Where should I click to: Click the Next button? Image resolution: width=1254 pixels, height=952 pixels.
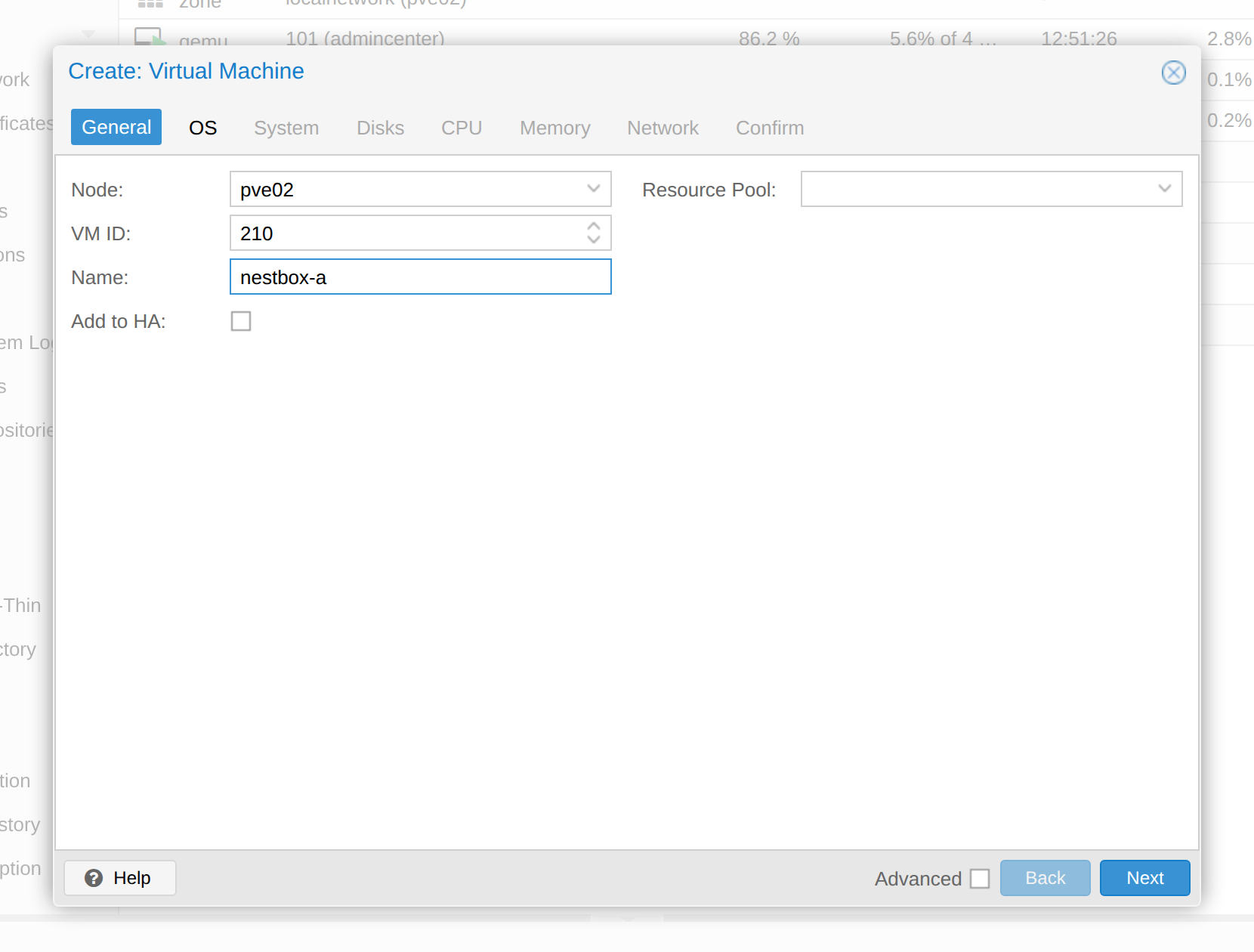coord(1144,878)
